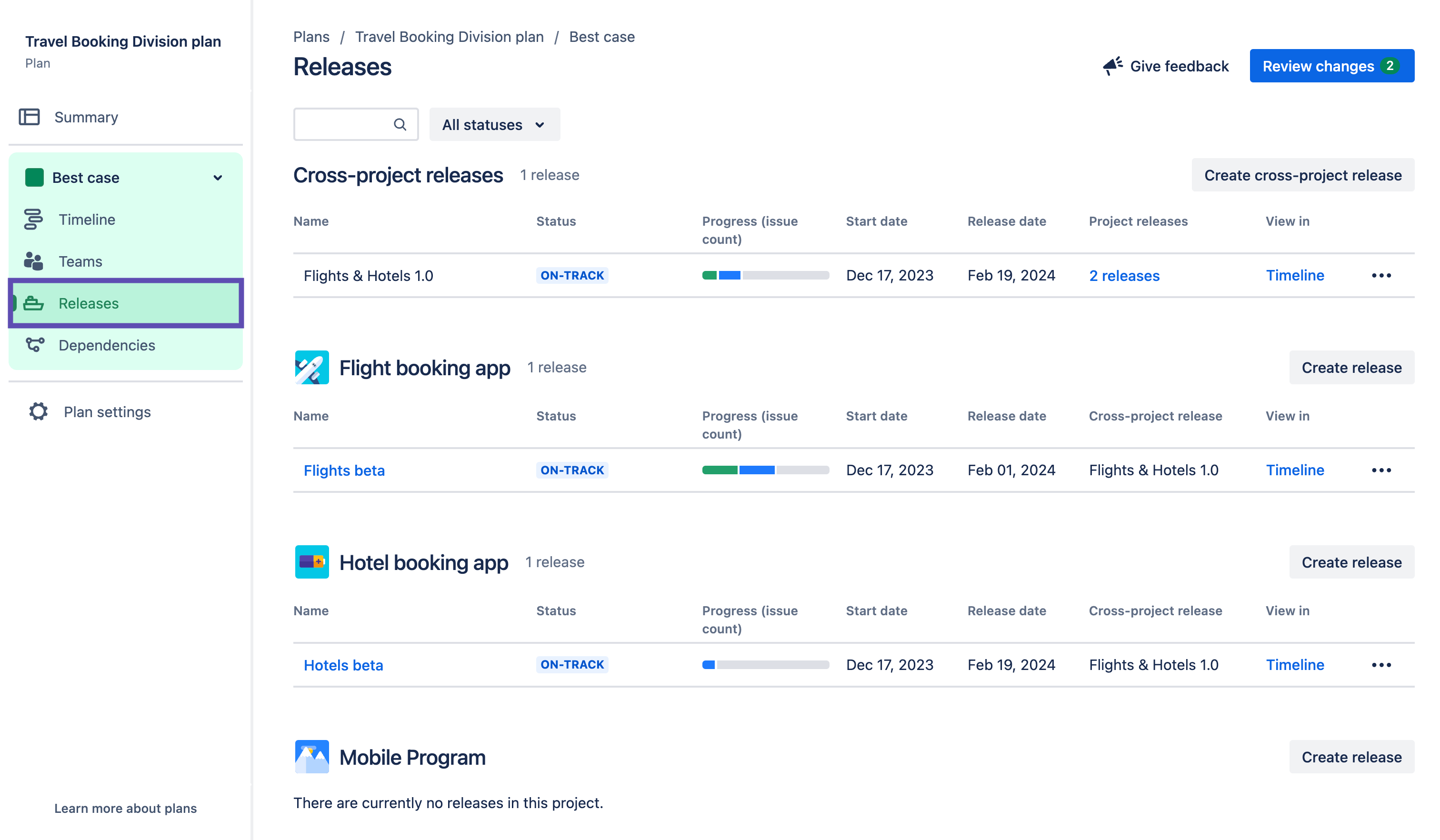Click the 2 releases project releases link
1440x840 pixels.
tap(1124, 275)
